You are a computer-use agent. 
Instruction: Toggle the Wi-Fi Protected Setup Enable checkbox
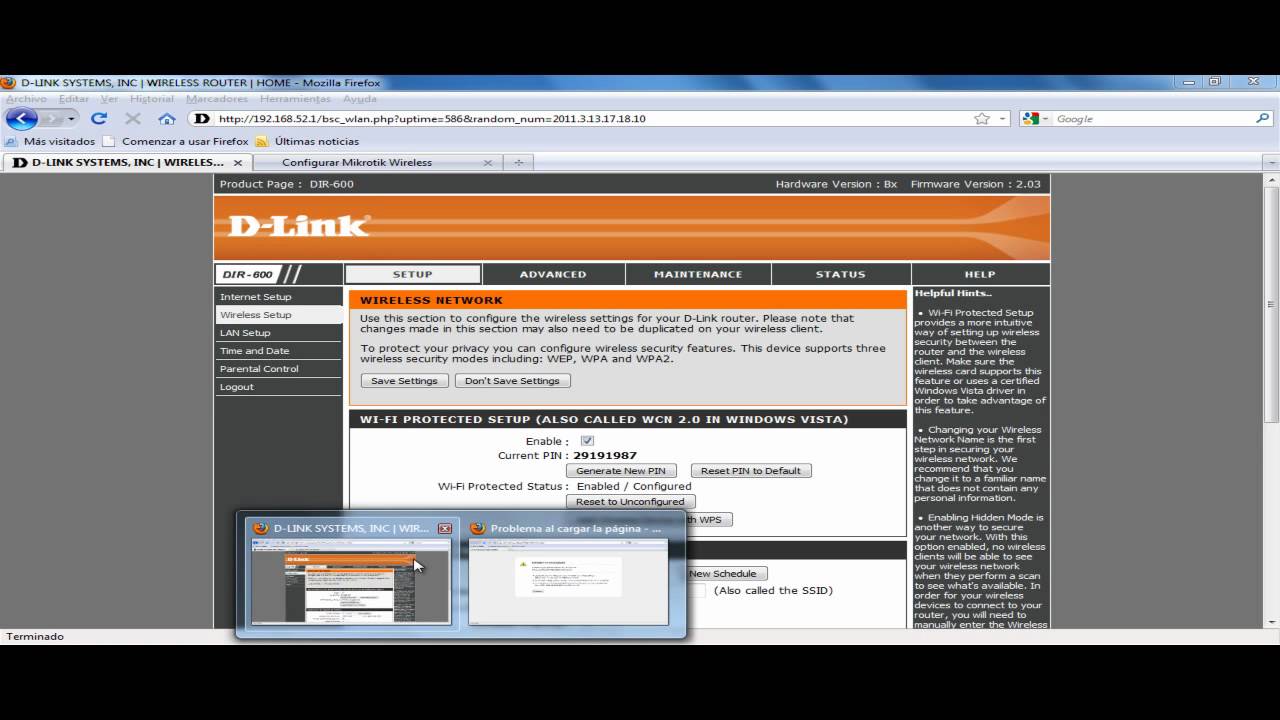click(587, 441)
